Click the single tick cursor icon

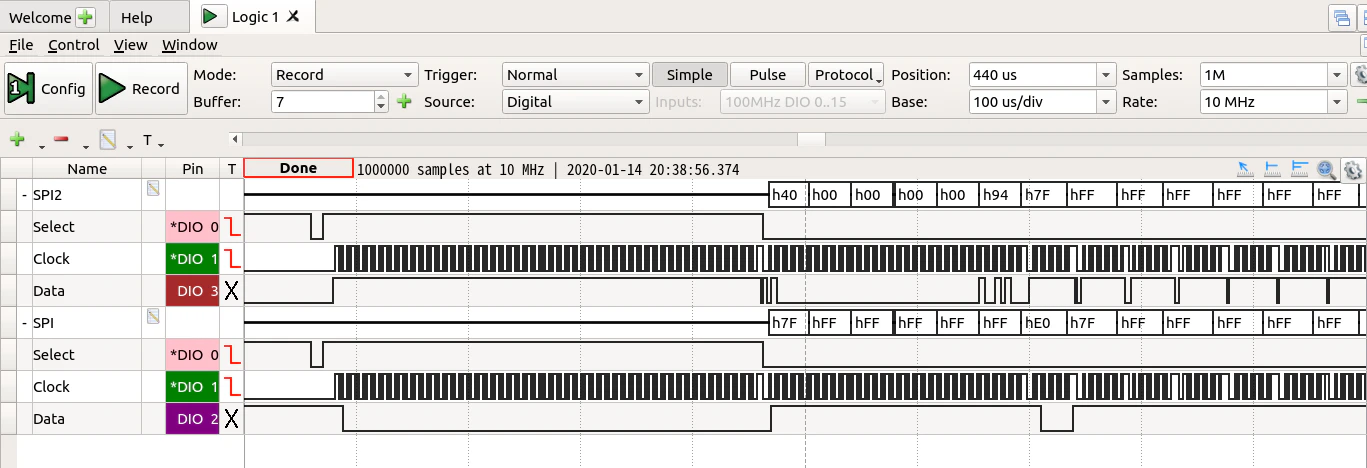click(1273, 170)
